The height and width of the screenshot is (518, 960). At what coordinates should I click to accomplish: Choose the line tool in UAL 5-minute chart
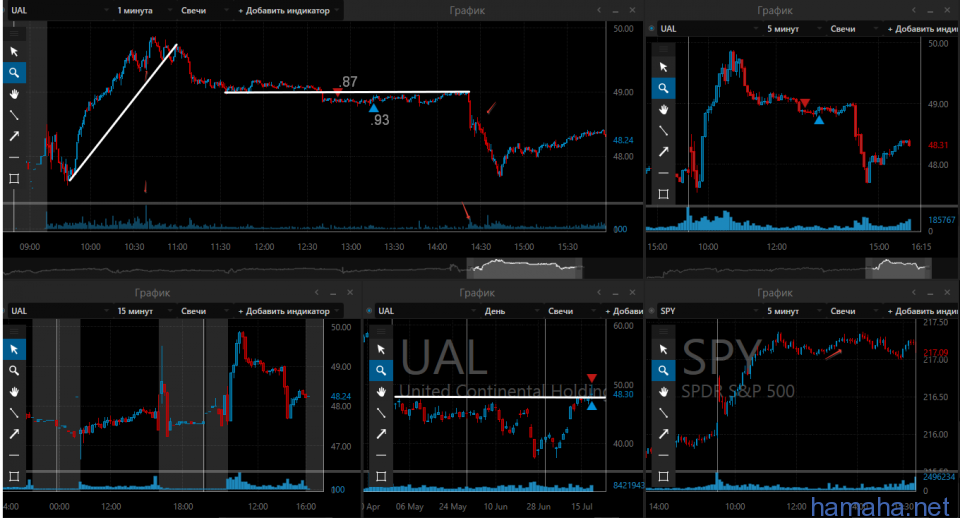point(663,130)
